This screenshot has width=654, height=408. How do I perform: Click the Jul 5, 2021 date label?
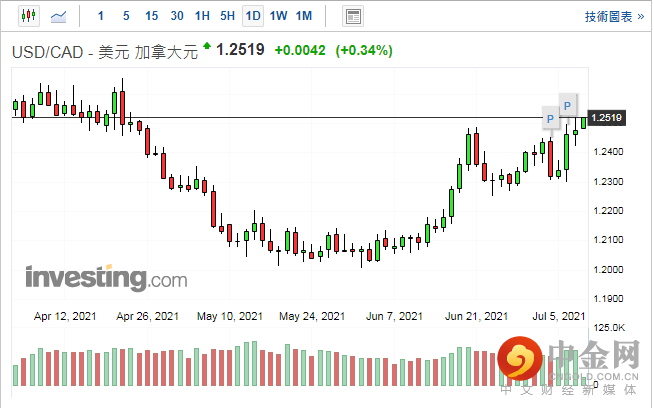[x=558, y=316]
